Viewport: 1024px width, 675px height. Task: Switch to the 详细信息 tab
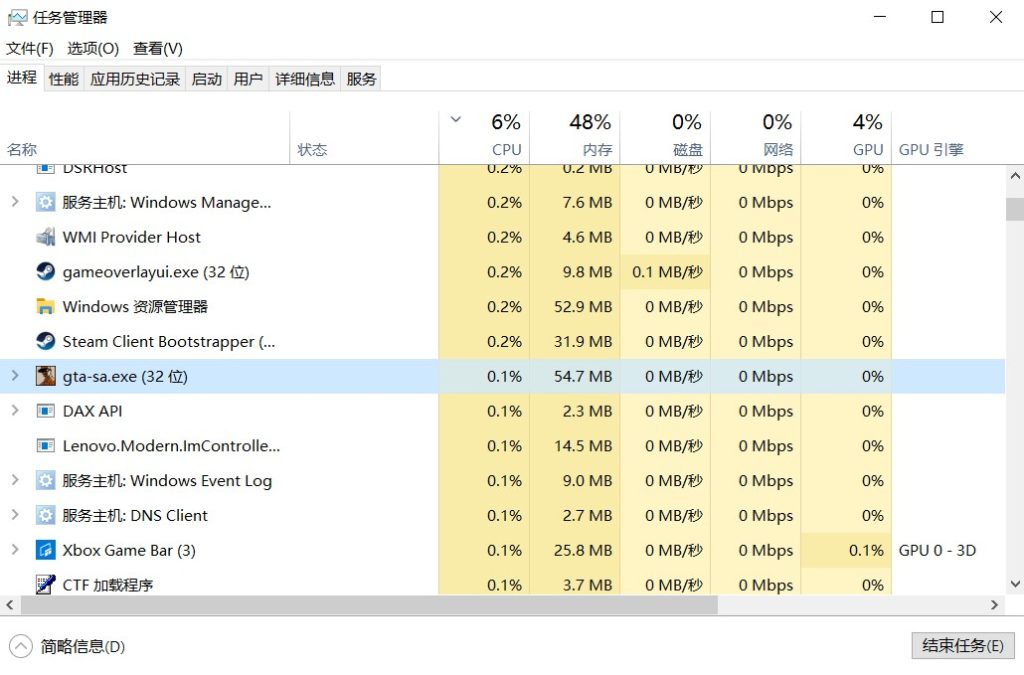305,79
